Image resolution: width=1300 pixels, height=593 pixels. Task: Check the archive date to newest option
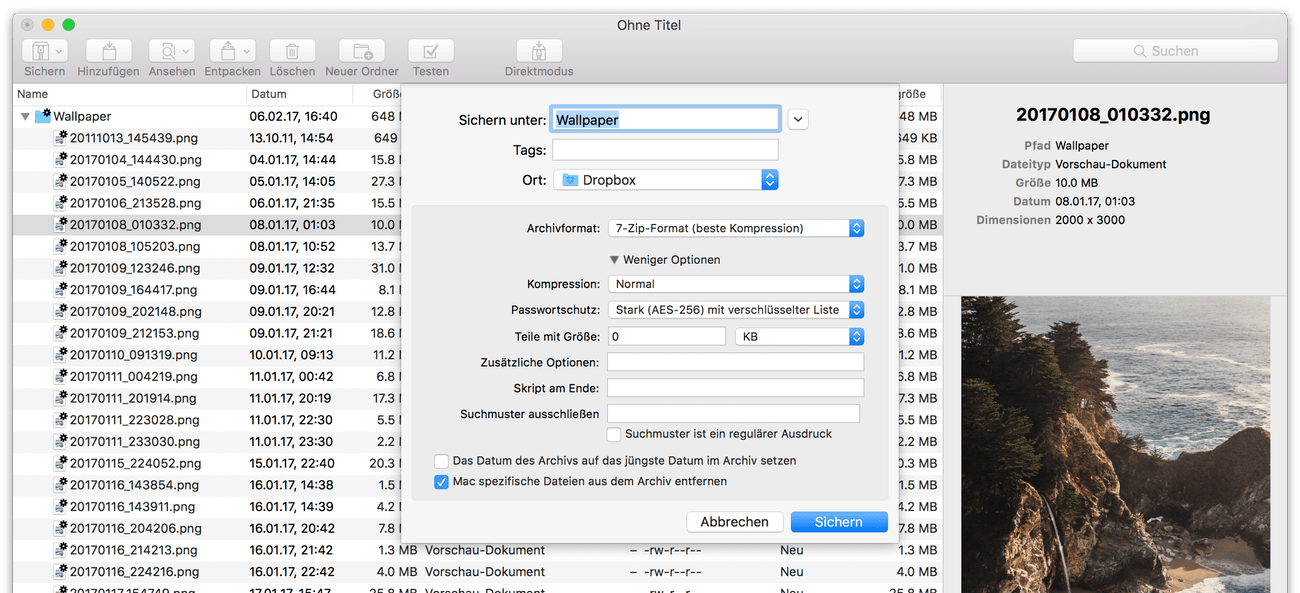pyautogui.click(x=441, y=461)
